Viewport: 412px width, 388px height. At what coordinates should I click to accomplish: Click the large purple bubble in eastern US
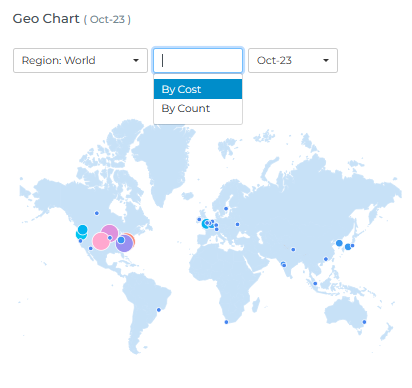[x=124, y=243]
